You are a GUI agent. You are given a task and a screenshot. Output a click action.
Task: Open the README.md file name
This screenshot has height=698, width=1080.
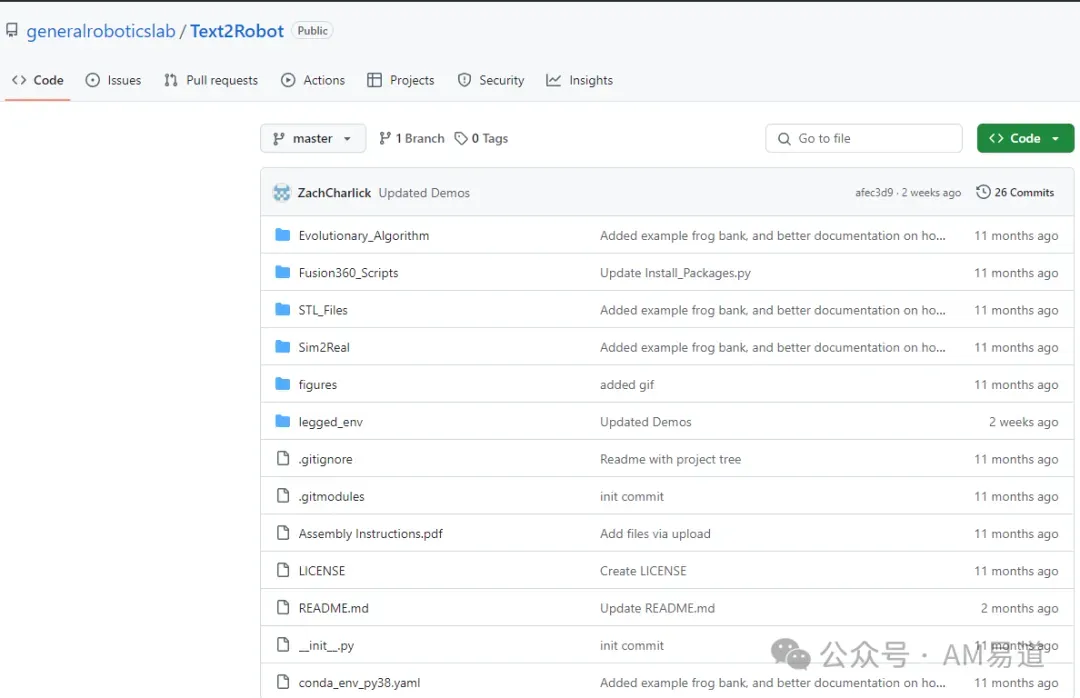coord(333,608)
